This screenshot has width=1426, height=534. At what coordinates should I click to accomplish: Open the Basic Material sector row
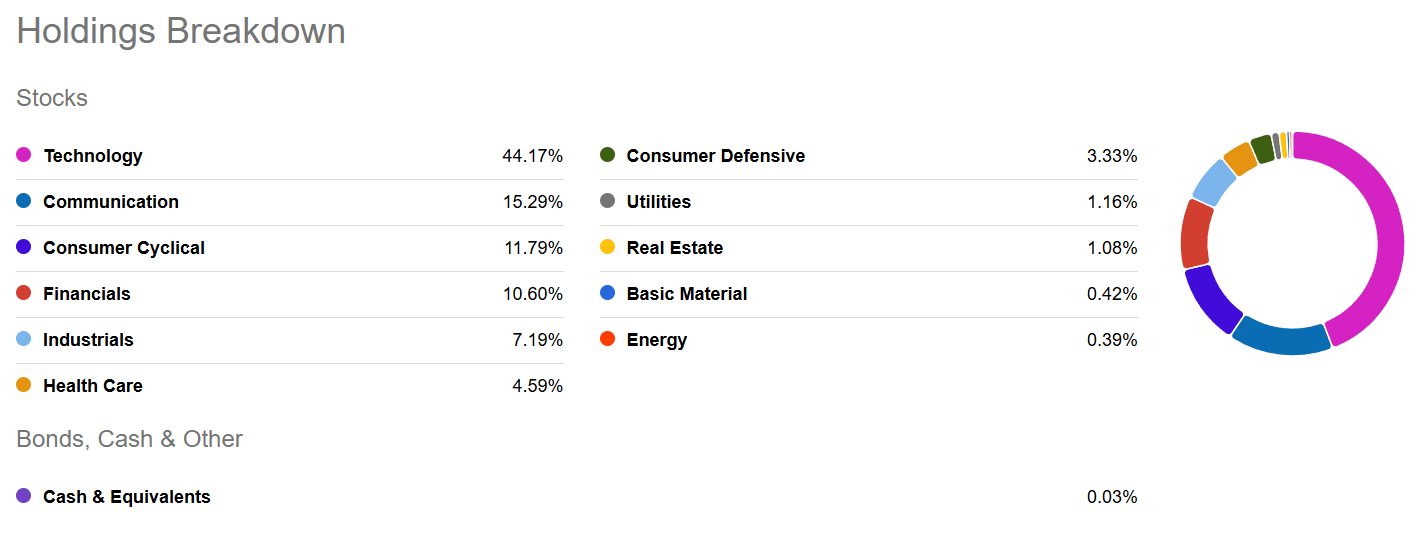[x=868, y=294]
